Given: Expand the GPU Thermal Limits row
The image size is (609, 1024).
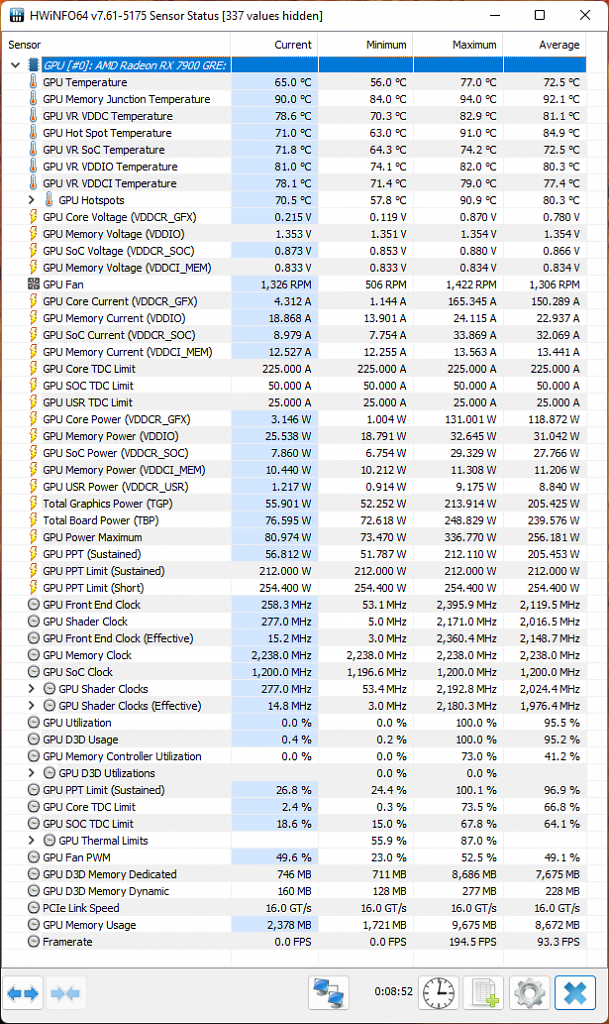Looking at the screenshot, I should click(31, 840).
